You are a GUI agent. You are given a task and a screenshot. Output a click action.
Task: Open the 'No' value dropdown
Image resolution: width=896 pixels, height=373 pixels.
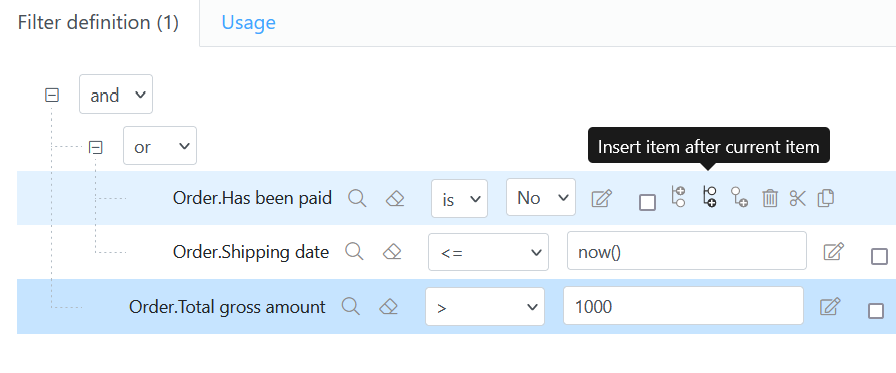(541, 197)
